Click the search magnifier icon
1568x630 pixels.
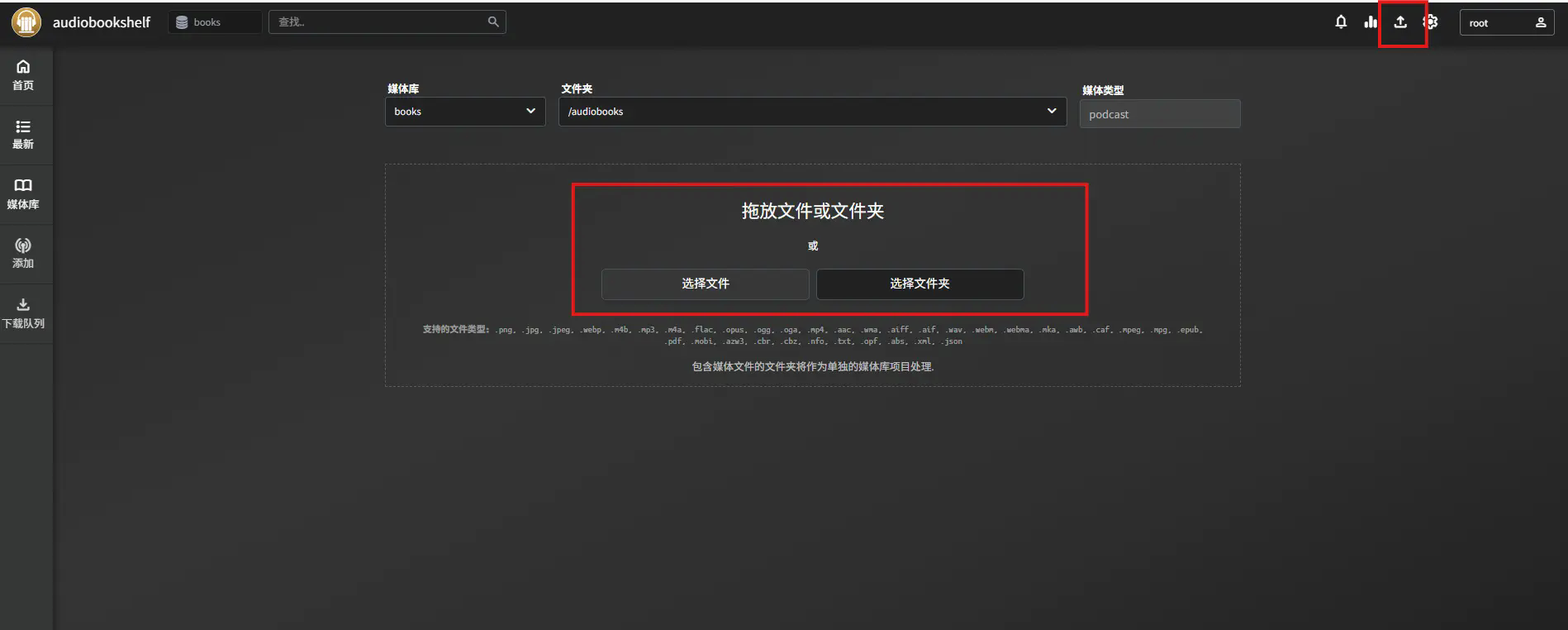(493, 22)
